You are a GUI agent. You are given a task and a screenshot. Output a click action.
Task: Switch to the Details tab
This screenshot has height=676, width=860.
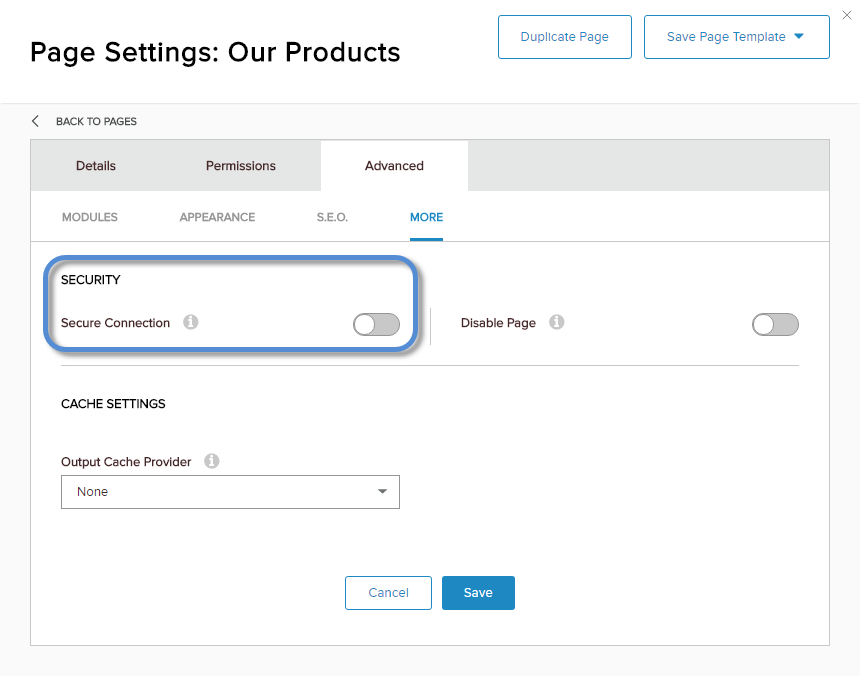tap(96, 166)
